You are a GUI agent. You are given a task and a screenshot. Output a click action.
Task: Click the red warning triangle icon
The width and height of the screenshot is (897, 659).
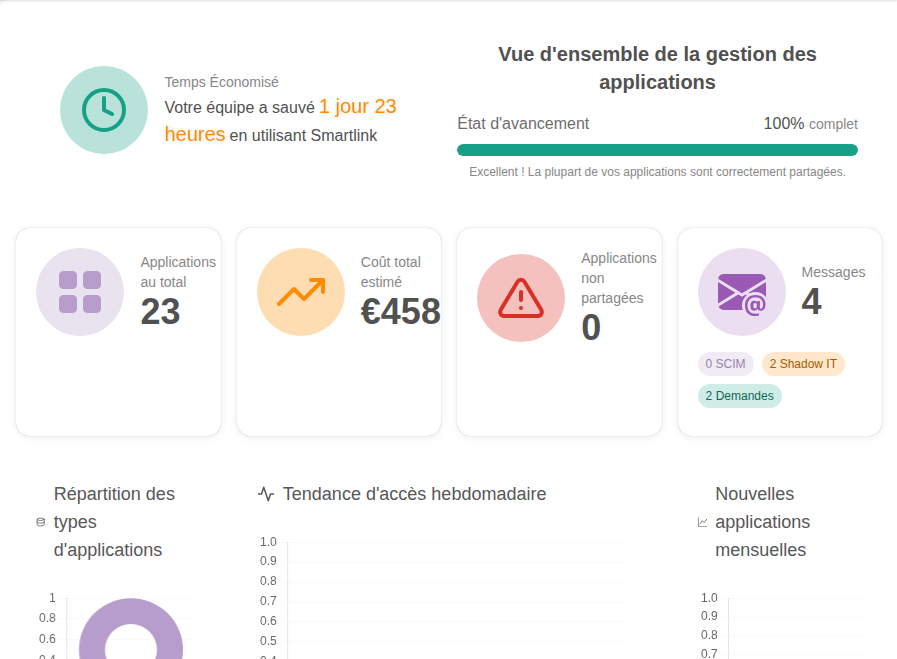click(x=520, y=296)
